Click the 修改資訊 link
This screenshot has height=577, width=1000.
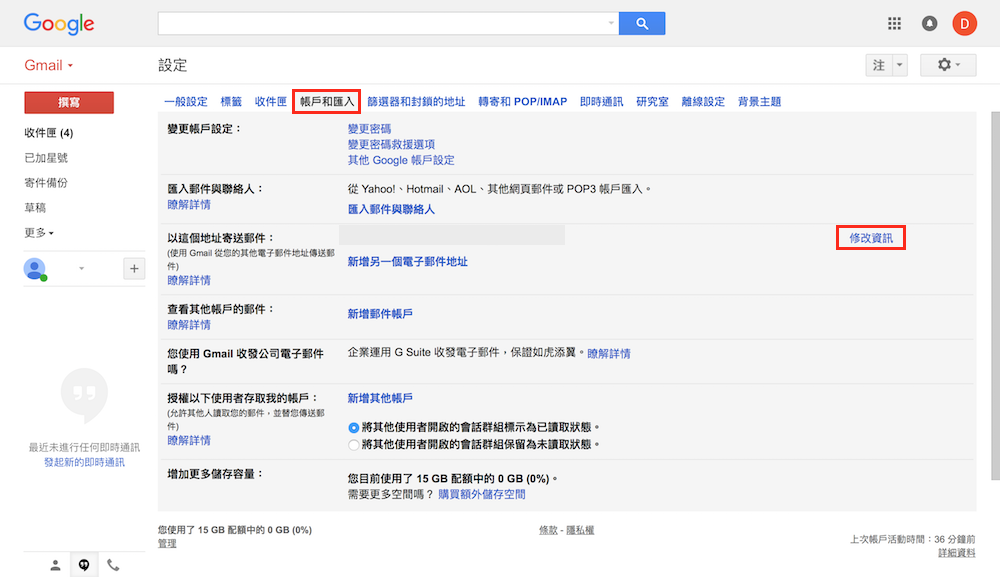(x=870, y=238)
